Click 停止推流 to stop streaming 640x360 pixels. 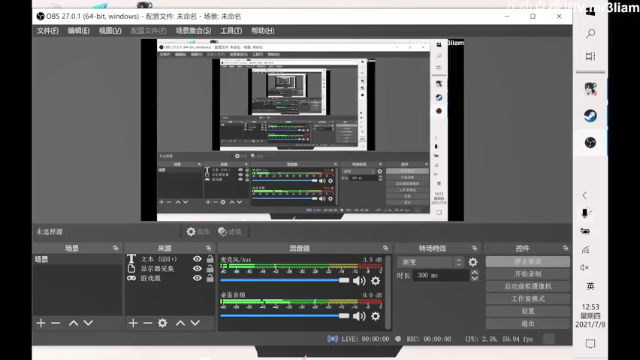[x=528, y=261]
